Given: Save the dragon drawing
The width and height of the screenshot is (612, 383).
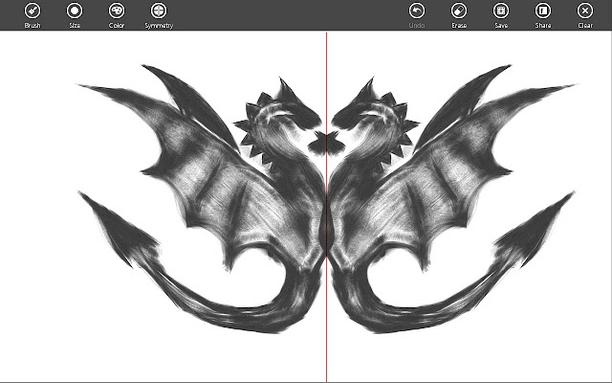Looking at the screenshot, I should (501, 11).
